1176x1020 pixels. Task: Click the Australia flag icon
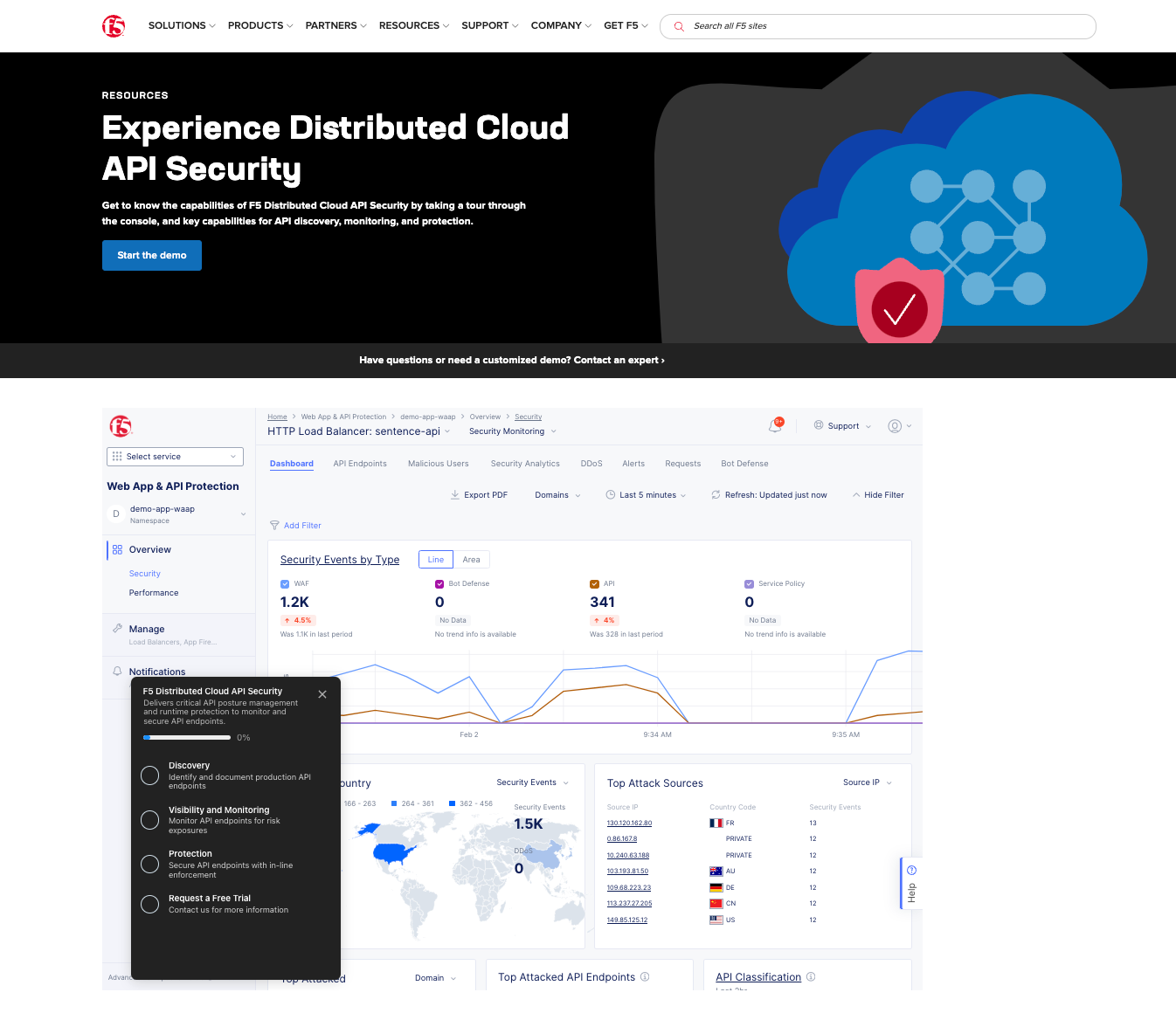pos(716,871)
